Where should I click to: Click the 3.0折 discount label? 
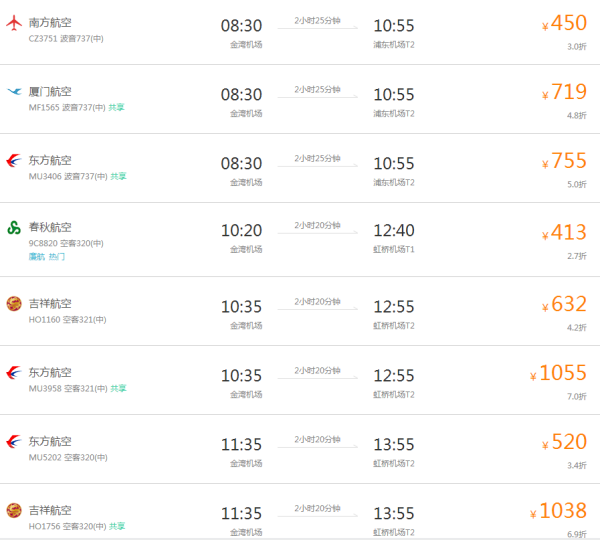tap(577, 47)
